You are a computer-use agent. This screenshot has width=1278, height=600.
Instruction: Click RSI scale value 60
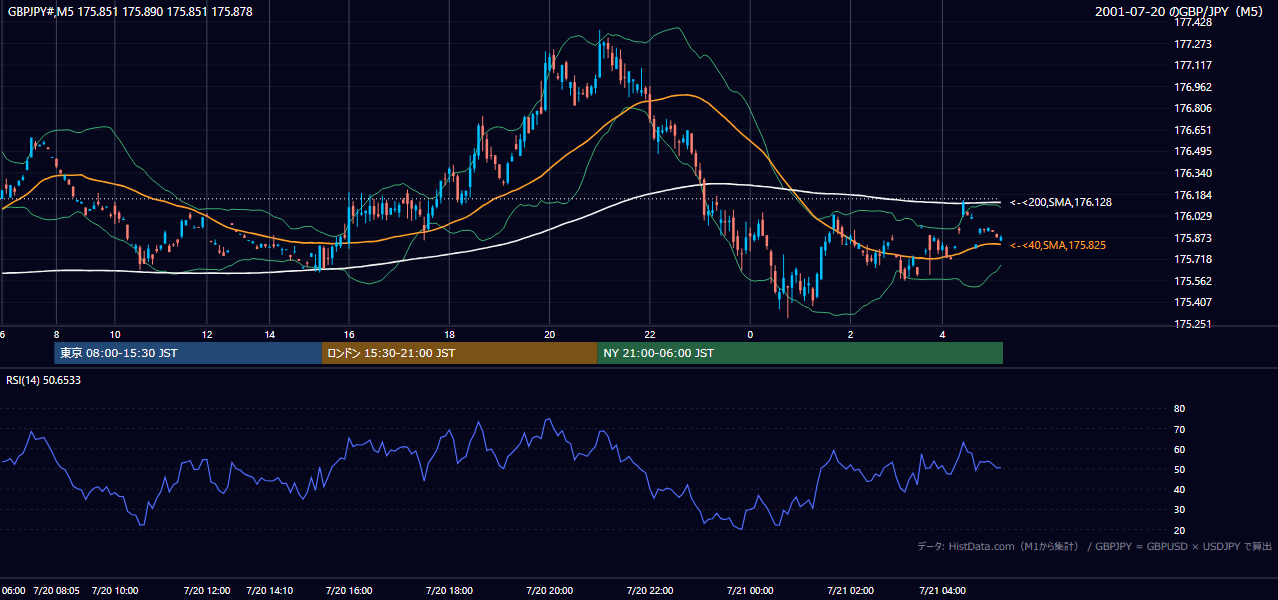click(1179, 449)
